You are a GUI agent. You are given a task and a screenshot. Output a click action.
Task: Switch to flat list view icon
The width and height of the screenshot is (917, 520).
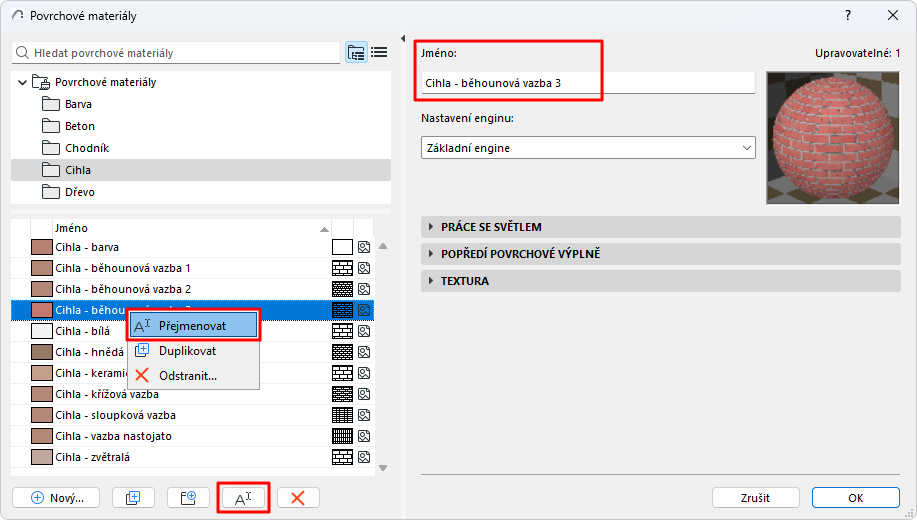pos(380,53)
